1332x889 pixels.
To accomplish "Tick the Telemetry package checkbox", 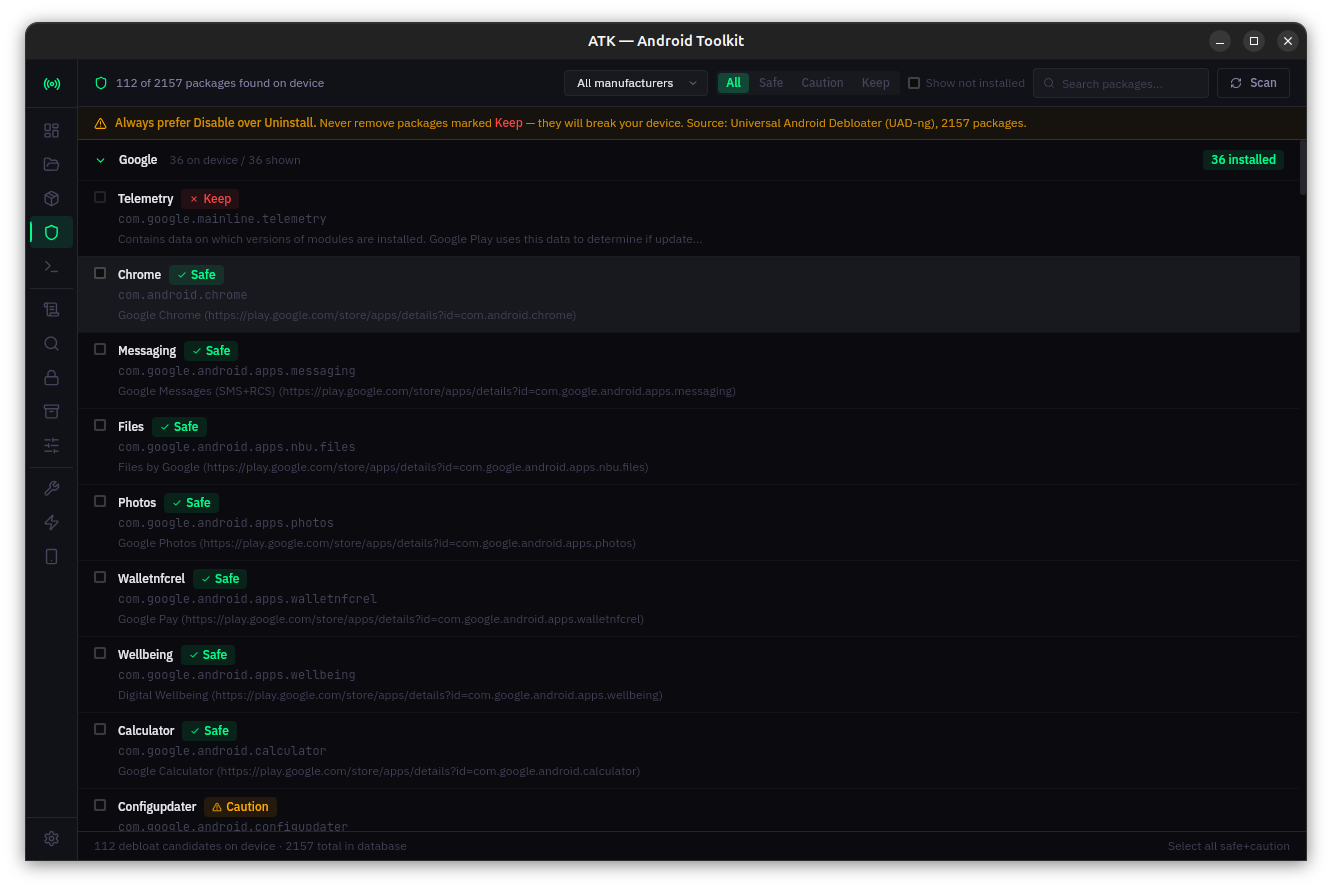I will pyautogui.click(x=100, y=197).
